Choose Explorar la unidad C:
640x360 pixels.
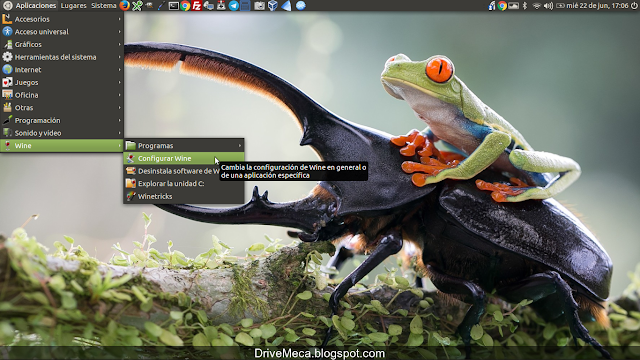coord(184,183)
